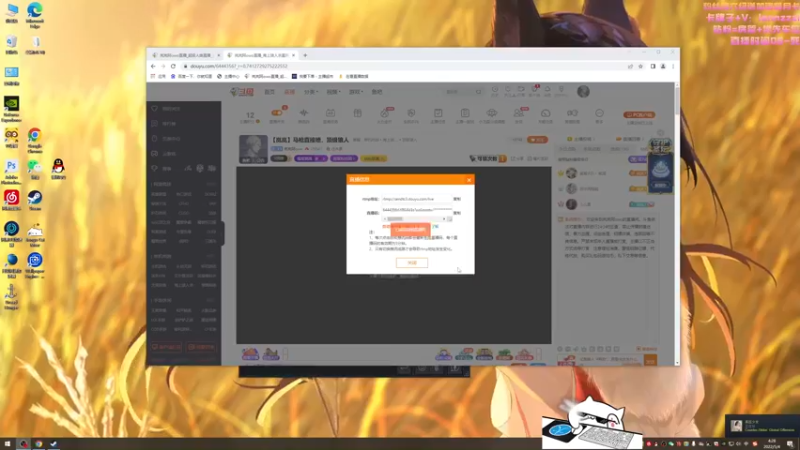Open the Chrome profile avatar icon

663,66
